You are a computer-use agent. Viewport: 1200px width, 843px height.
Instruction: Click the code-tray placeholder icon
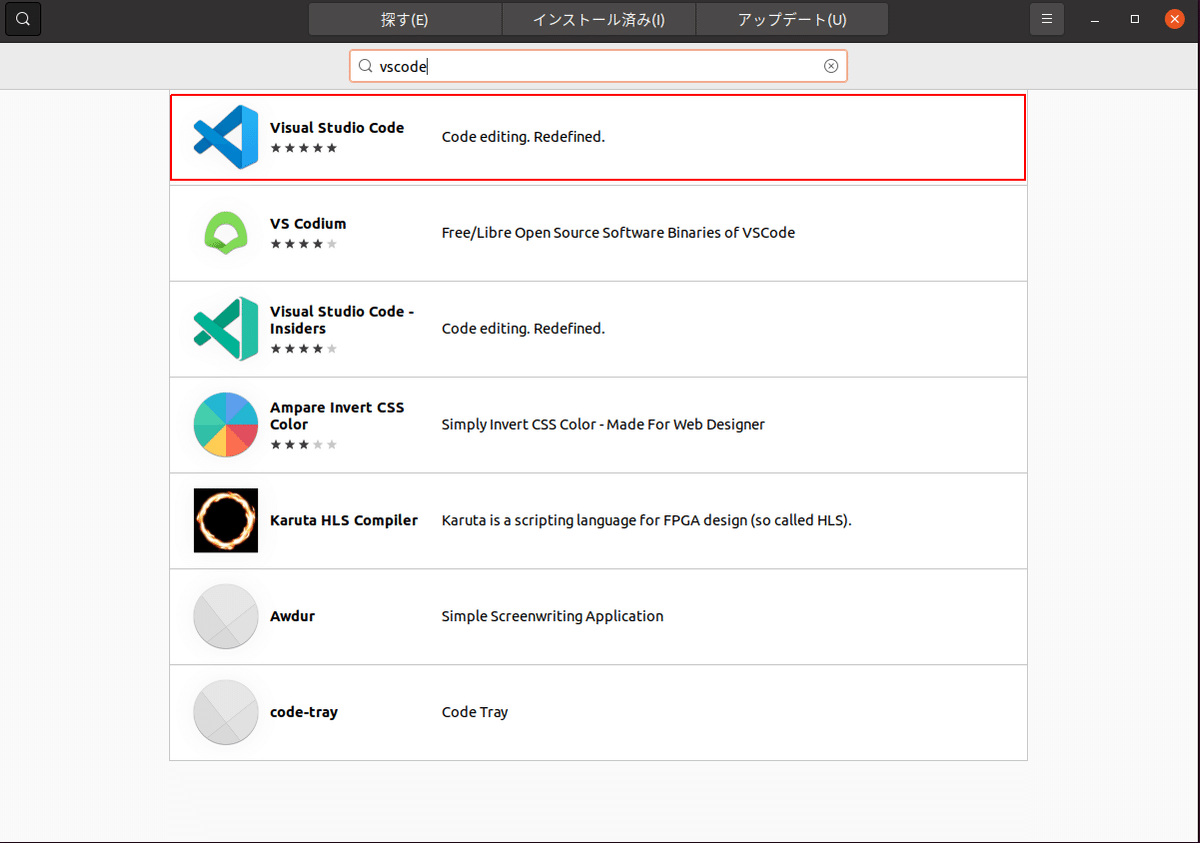pyautogui.click(x=226, y=712)
